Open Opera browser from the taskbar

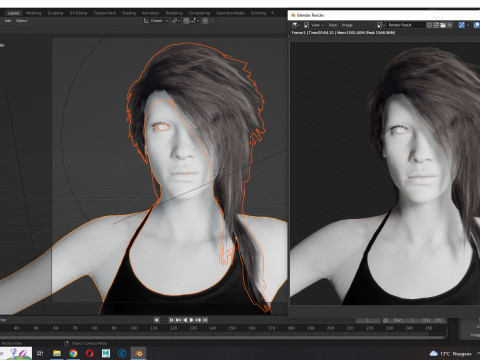click(90, 353)
